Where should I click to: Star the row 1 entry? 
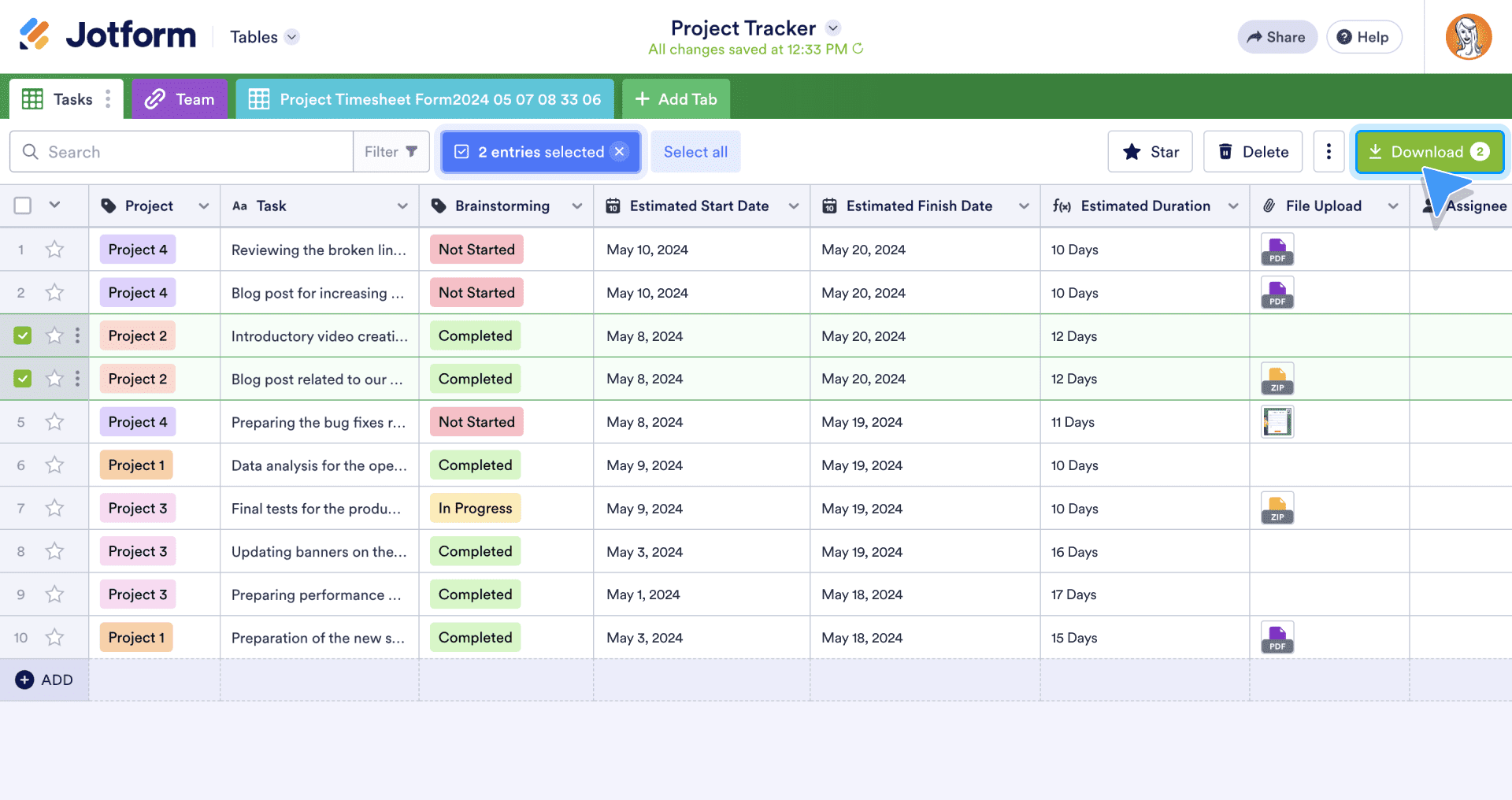54,250
